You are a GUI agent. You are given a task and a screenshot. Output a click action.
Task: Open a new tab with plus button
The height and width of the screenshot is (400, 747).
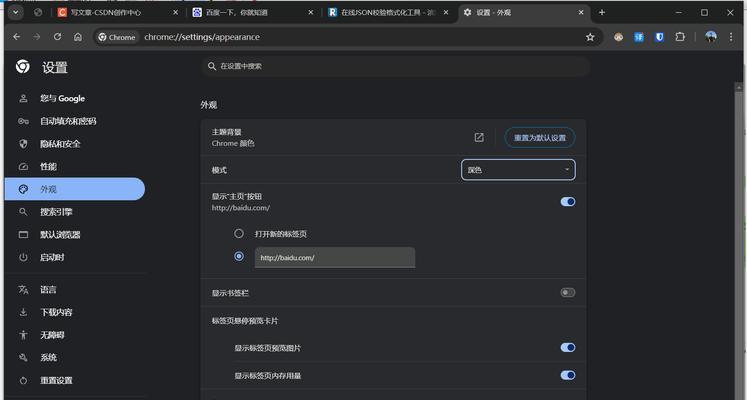pos(602,12)
